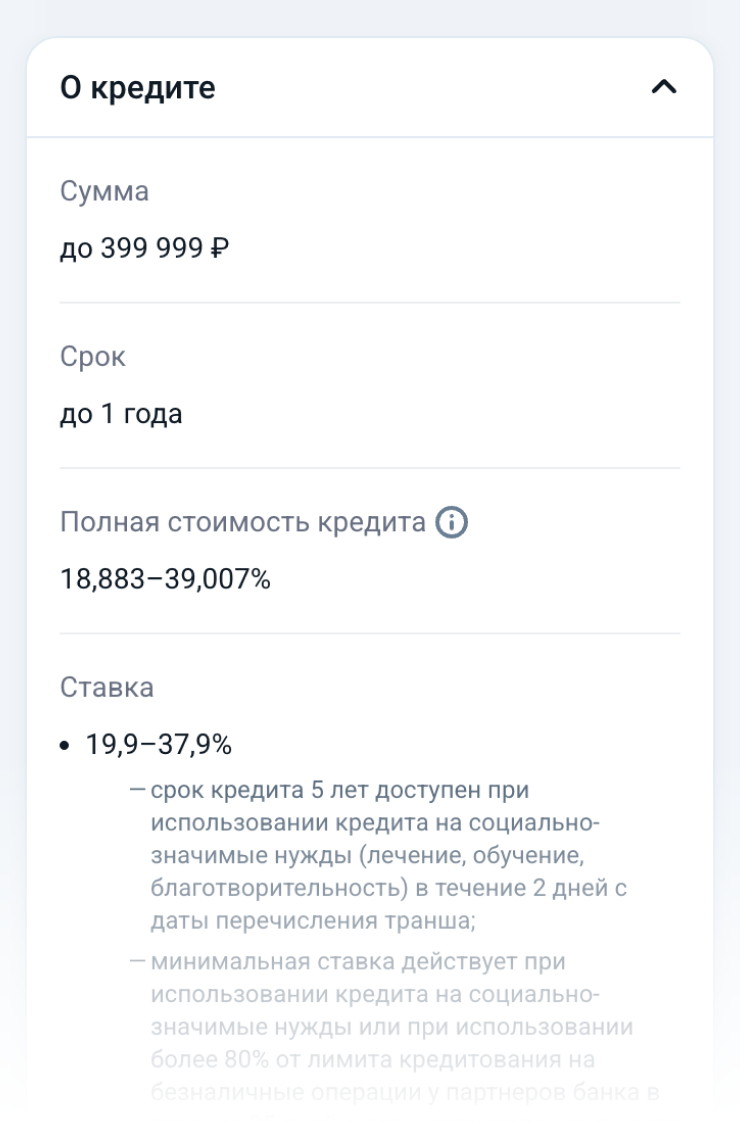
Task: Click the ruble sign after 399 999
Action: (220, 248)
